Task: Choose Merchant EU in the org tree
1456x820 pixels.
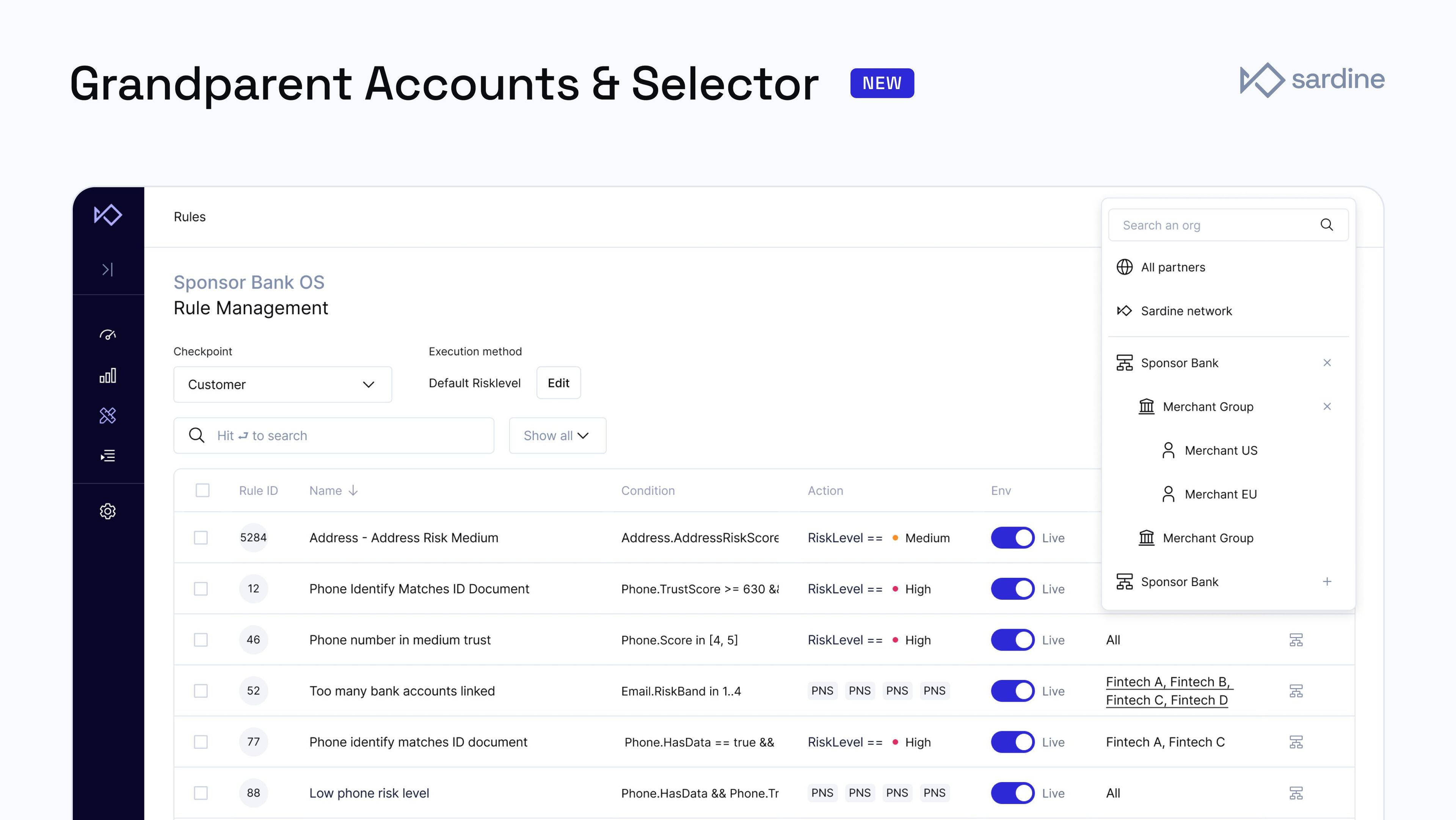Action: pyautogui.click(x=1220, y=494)
